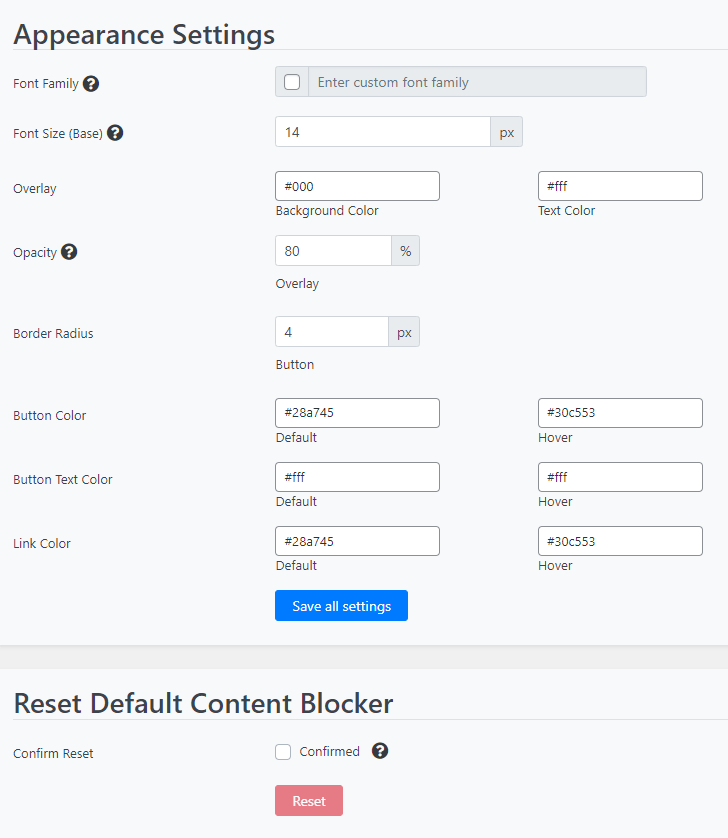Edit the Link Color Default field
Screen dimensions: 728x838
[x=358, y=541]
